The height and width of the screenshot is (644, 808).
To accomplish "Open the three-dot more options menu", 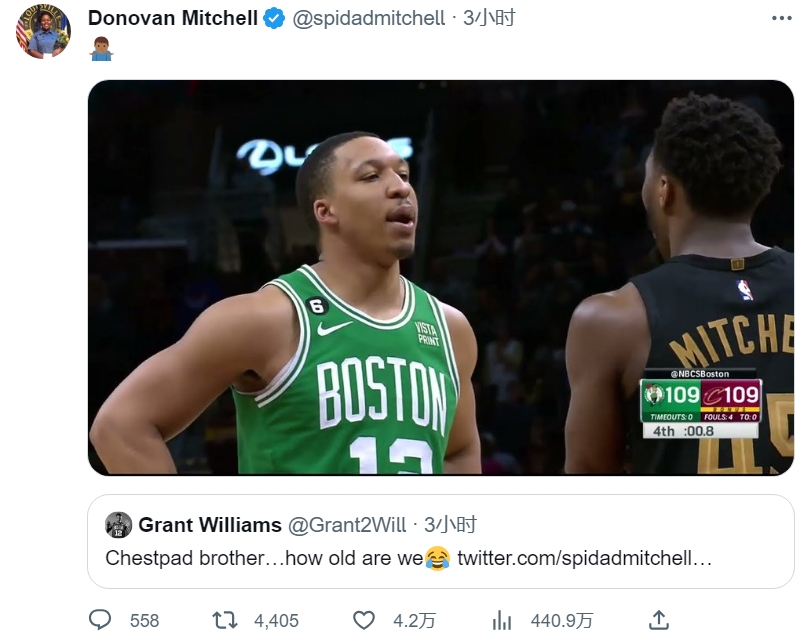I will (781, 19).
